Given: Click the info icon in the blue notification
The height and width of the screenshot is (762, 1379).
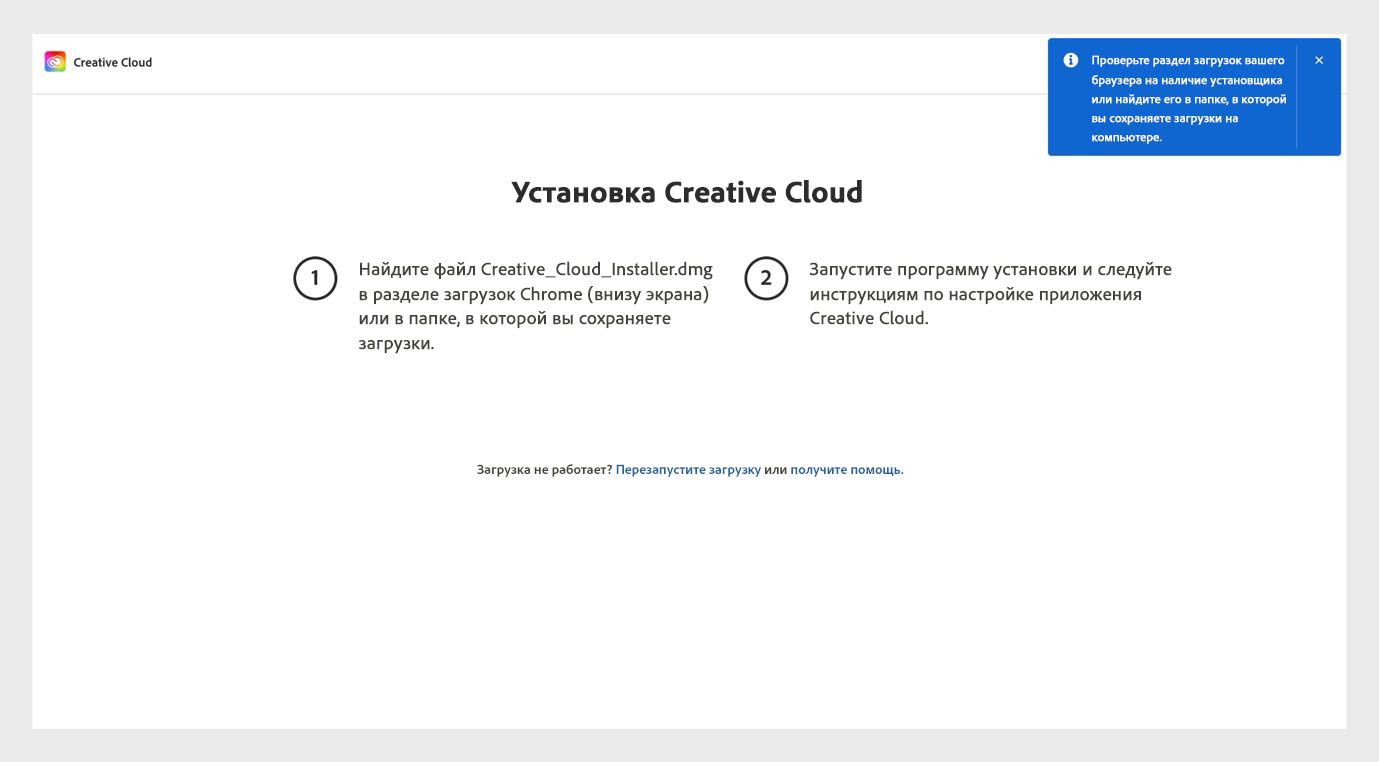Looking at the screenshot, I should [1071, 60].
